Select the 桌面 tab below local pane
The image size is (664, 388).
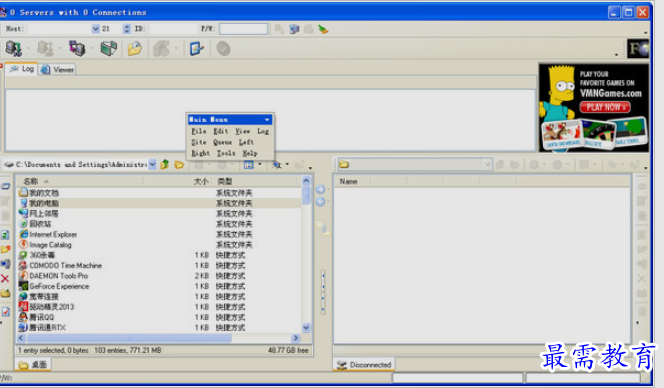[x=33, y=365]
